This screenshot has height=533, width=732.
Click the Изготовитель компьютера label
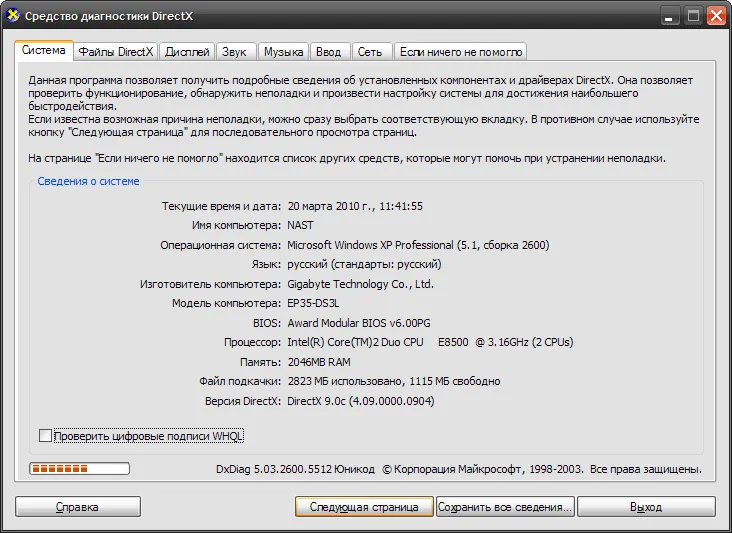coord(211,284)
